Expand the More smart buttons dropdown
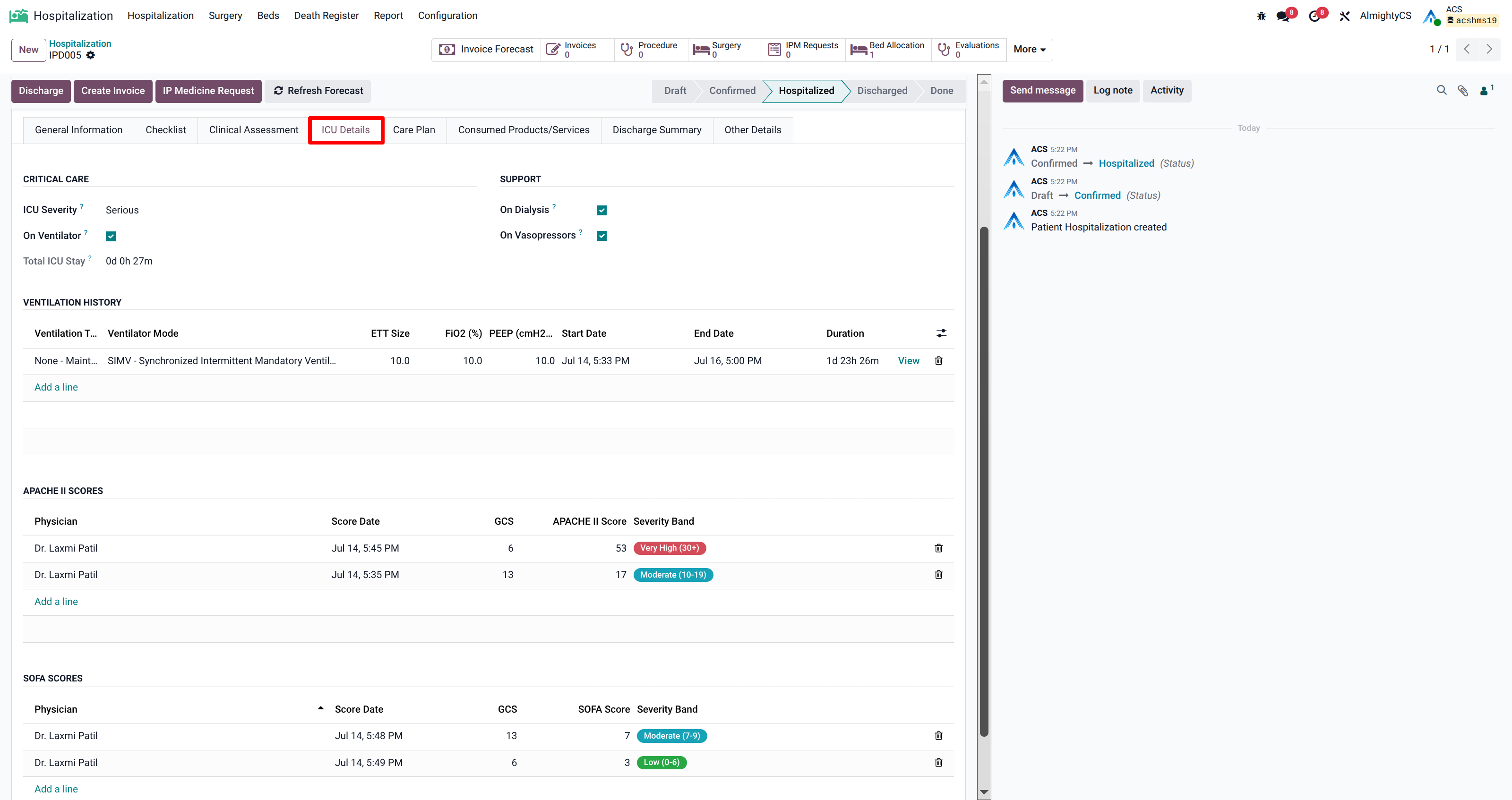This screenshot has height=800, width=1512. coord(1029,49)
